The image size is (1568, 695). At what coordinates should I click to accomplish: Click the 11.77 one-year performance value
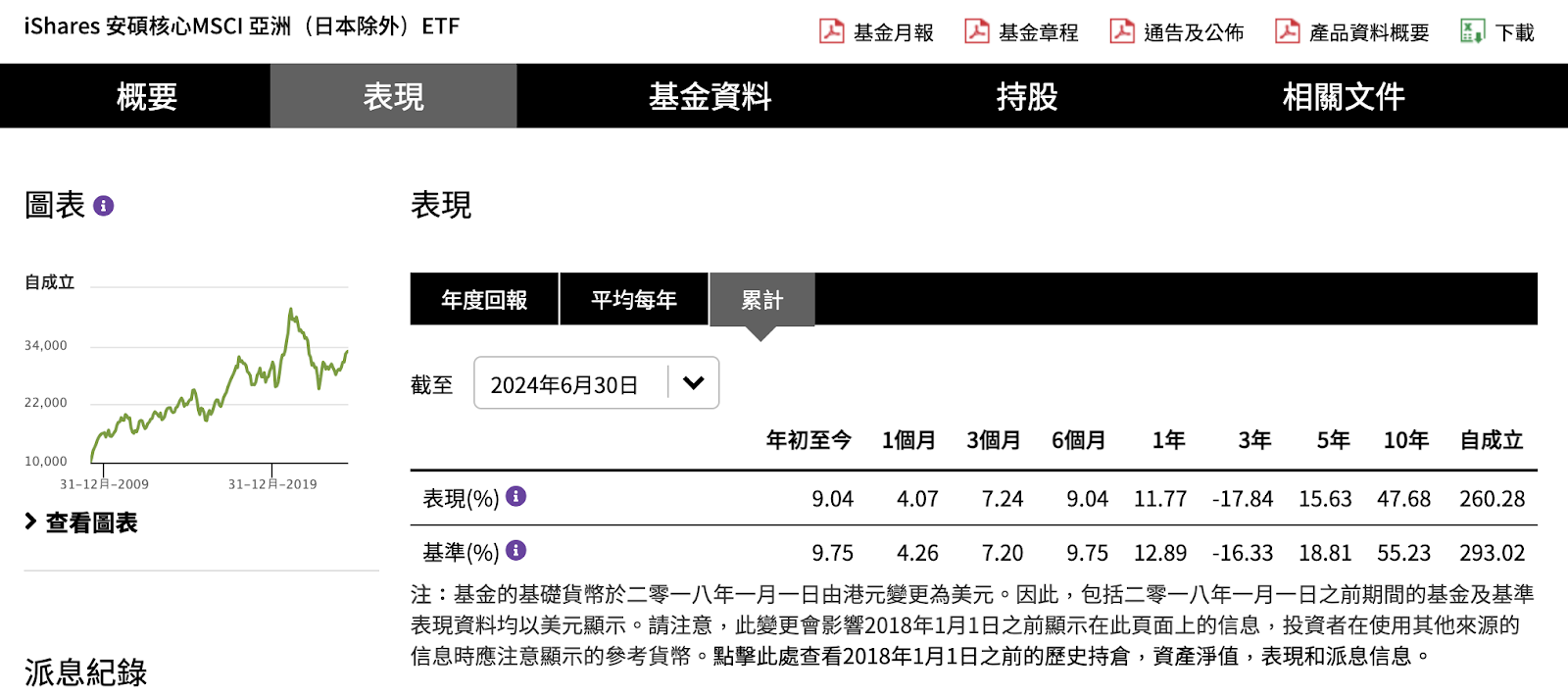1160,499
